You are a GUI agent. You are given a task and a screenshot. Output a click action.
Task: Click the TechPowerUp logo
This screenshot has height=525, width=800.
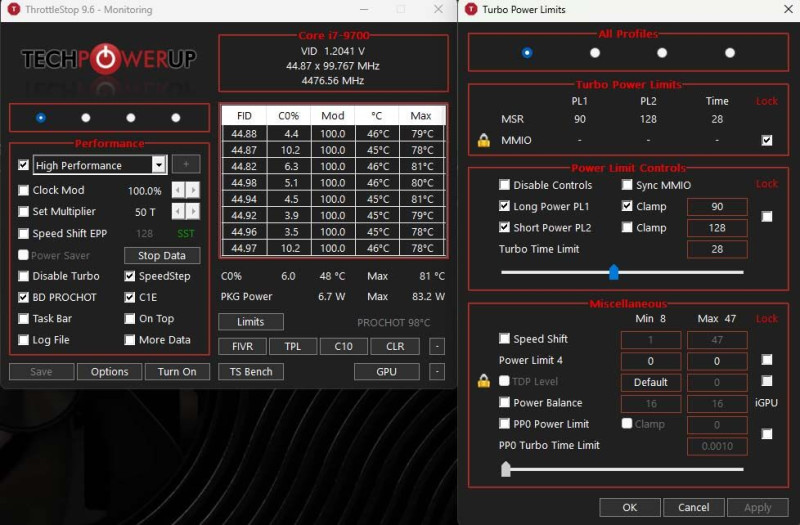click(108, 59)
